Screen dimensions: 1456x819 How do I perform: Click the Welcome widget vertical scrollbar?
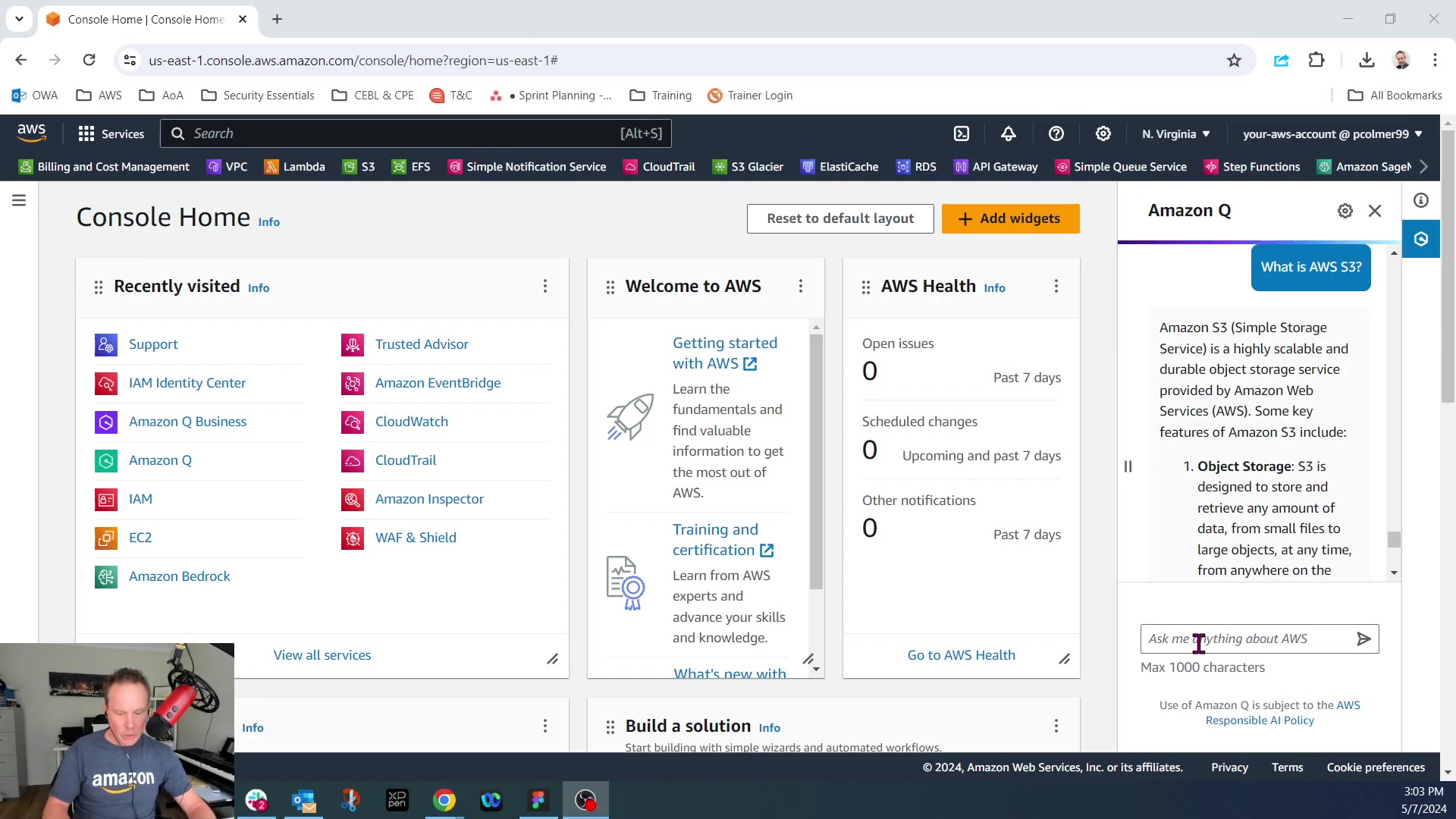(x=816, y=461)
